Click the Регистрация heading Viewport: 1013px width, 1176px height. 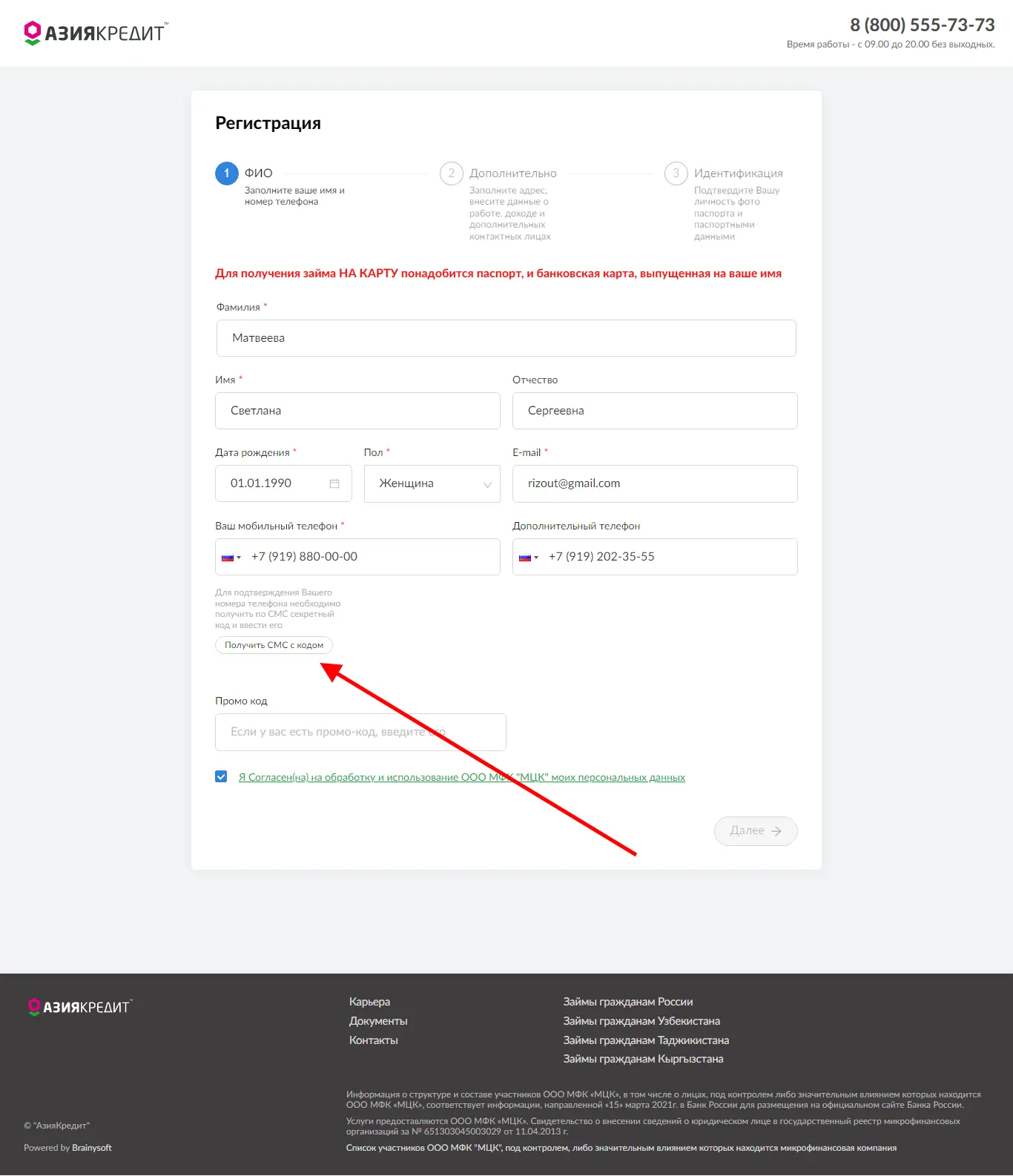pos(268,123)
